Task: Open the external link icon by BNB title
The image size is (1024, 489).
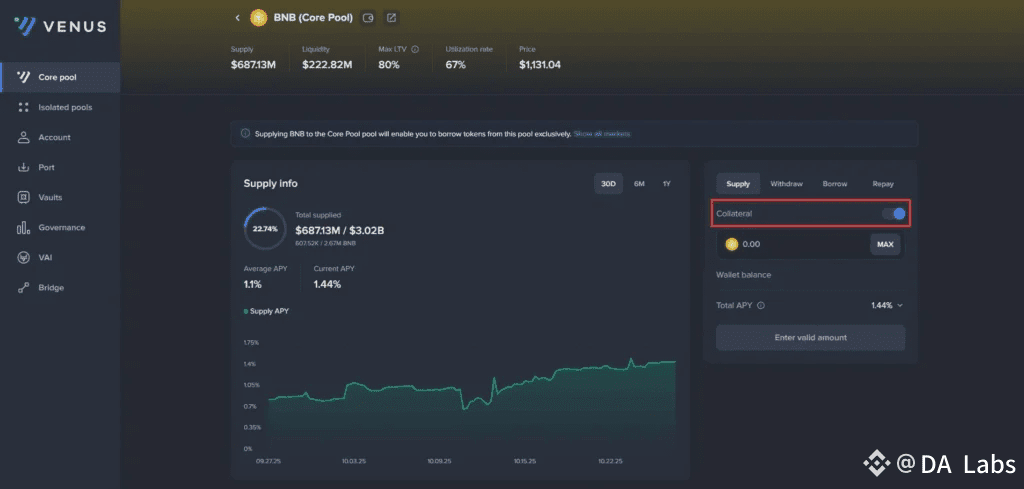Action: pyautogui.click(x=391, y=18)
